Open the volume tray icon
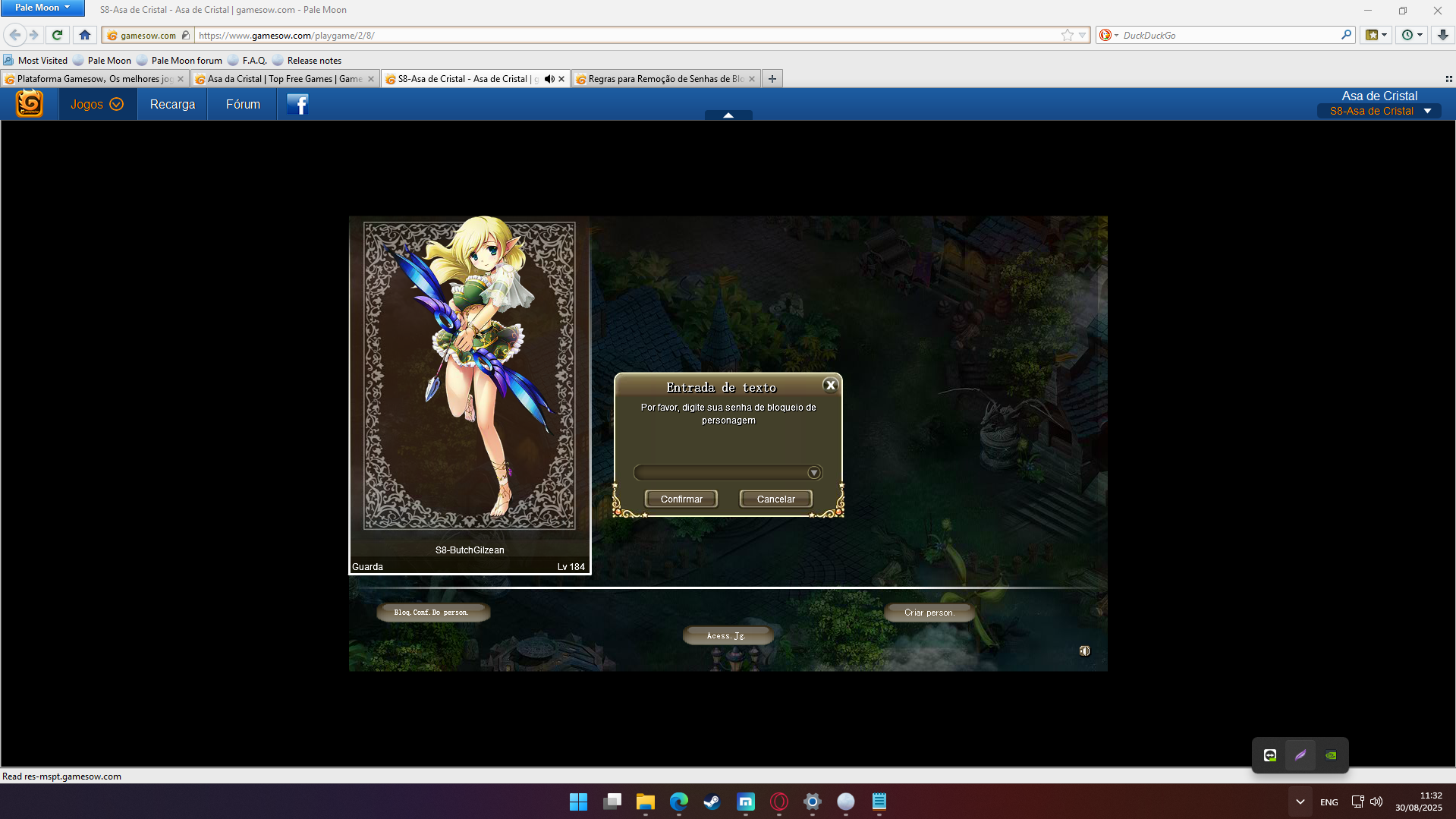1456x819 pixels. tap(1376, 802)
